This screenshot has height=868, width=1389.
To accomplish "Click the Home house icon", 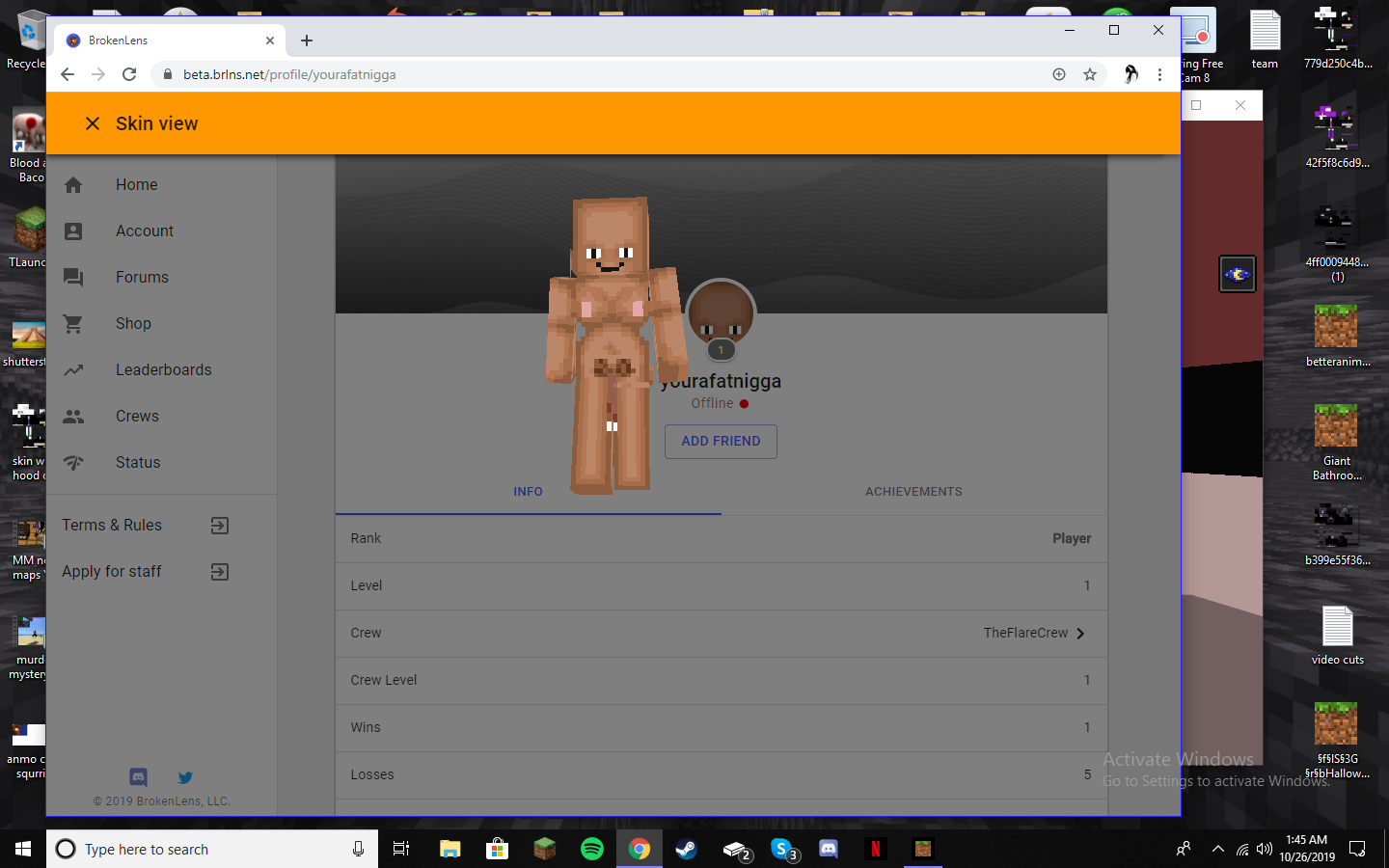I will click(x=73, y=185).
